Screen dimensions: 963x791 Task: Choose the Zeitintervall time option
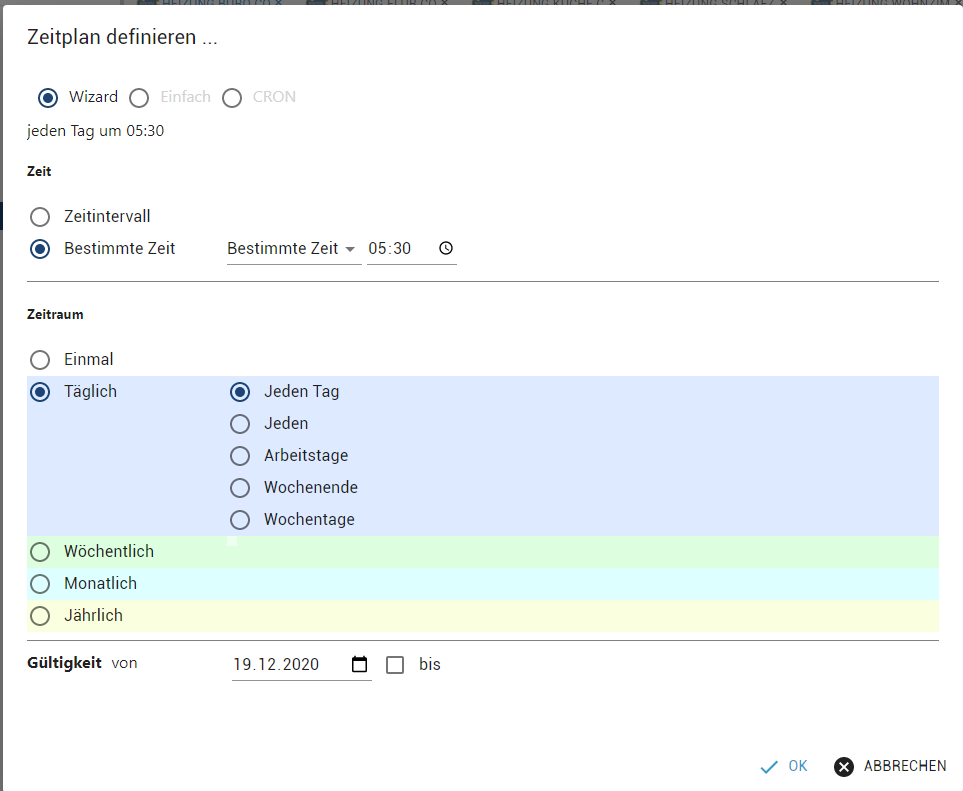(40, 217)
